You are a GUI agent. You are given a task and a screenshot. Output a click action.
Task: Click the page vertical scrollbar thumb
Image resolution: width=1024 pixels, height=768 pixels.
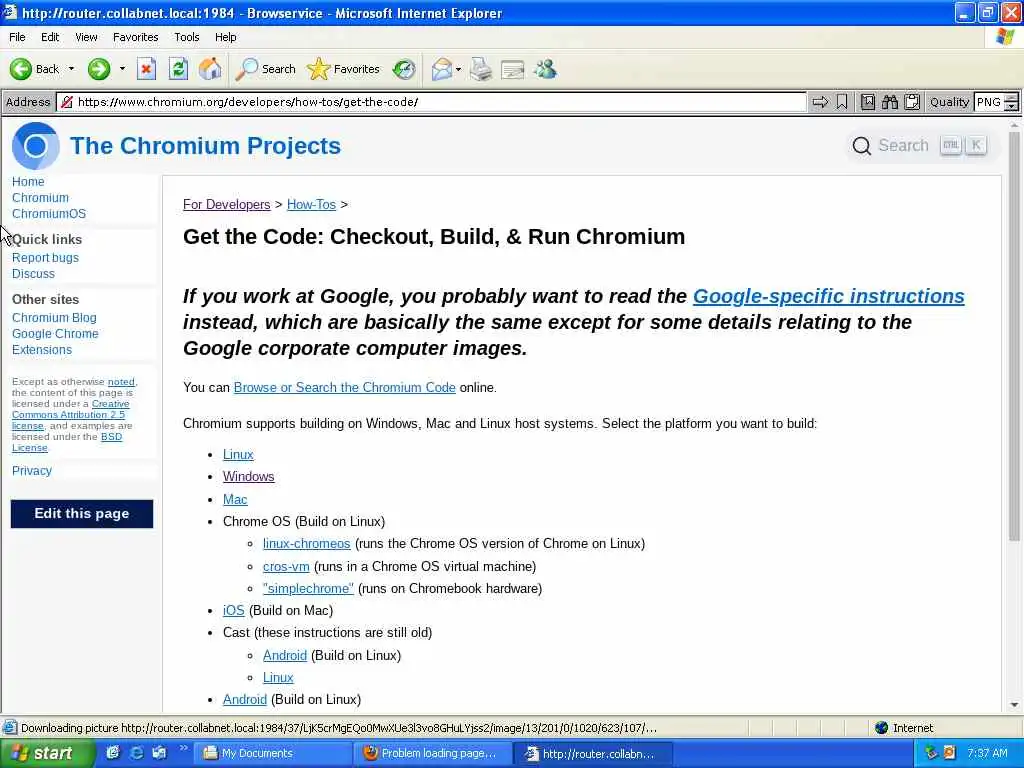[1014, 336]
